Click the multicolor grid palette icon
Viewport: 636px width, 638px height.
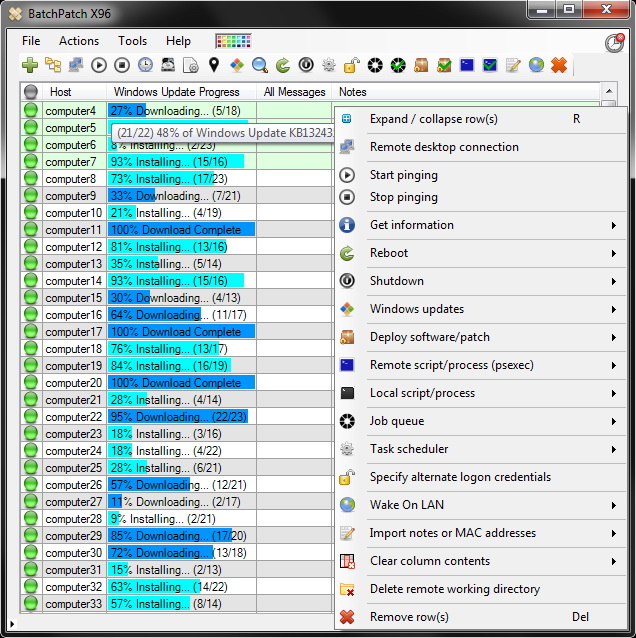(234, 41)
